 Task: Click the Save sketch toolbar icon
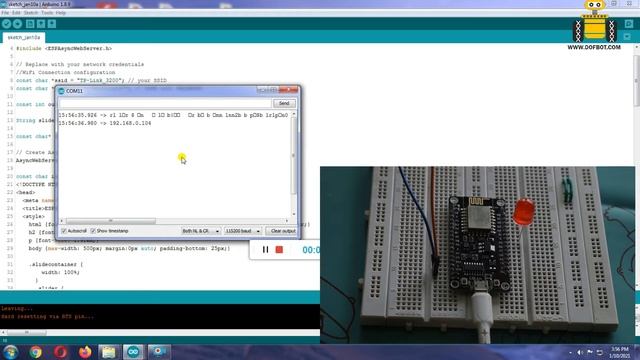pos(52,24)
